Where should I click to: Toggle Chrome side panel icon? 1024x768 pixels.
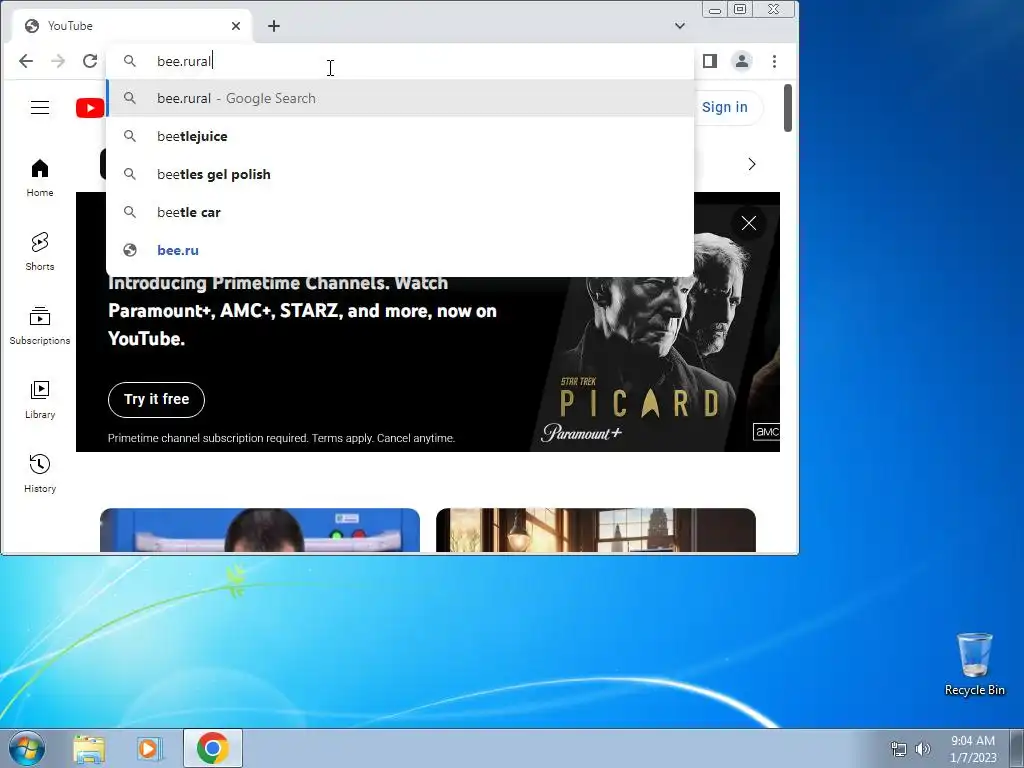[x=710, y=61]
